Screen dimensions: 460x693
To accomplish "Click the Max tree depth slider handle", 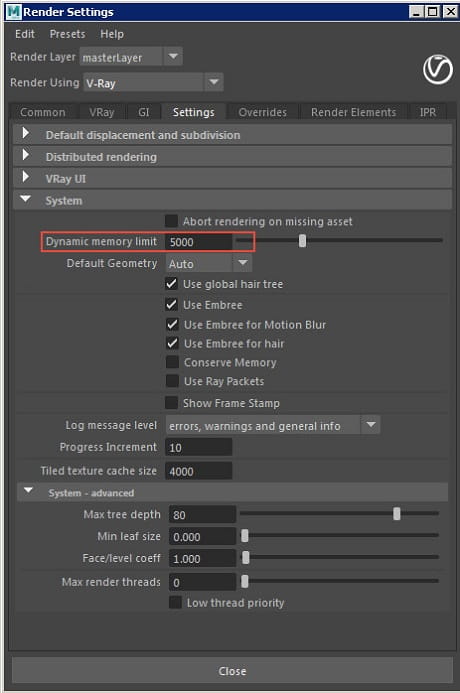I will coord(397,514).
